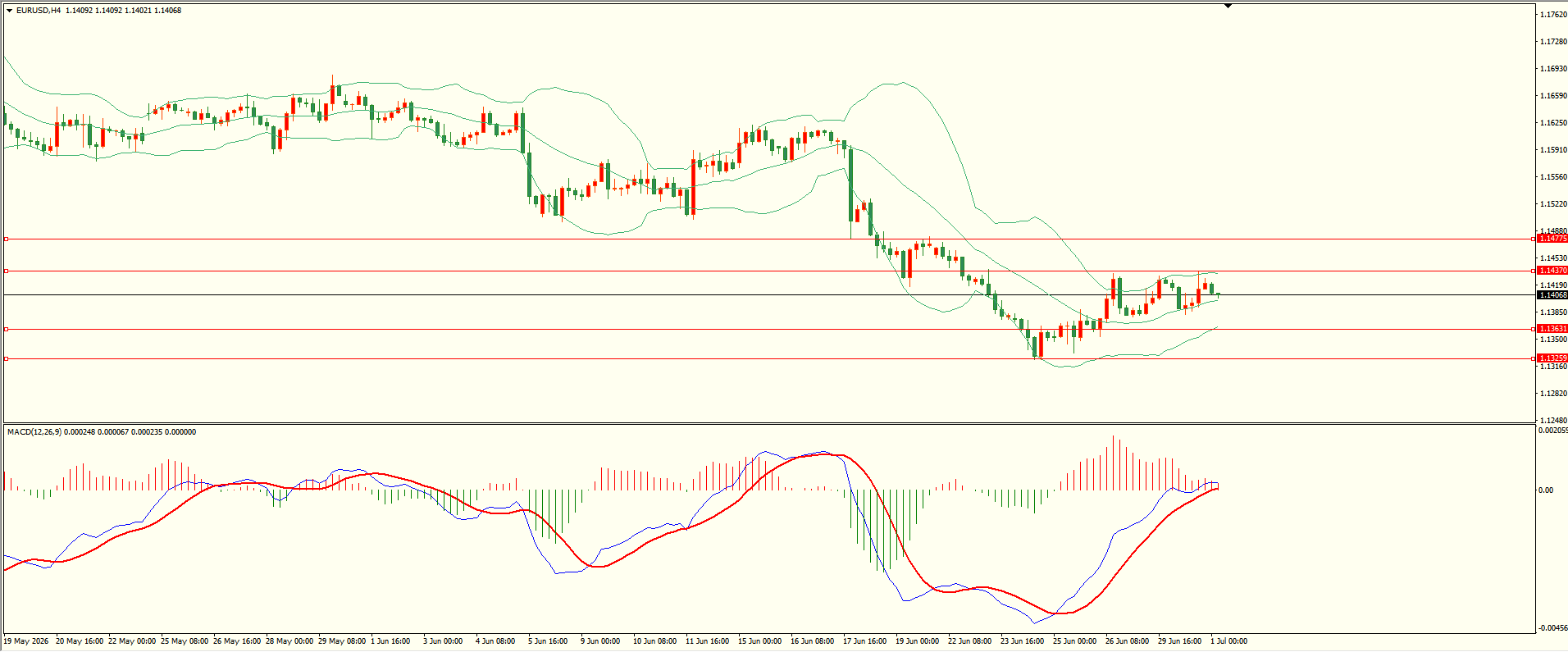
Task: Click the 1.16590 price scale value
Action: [1553, 96]
